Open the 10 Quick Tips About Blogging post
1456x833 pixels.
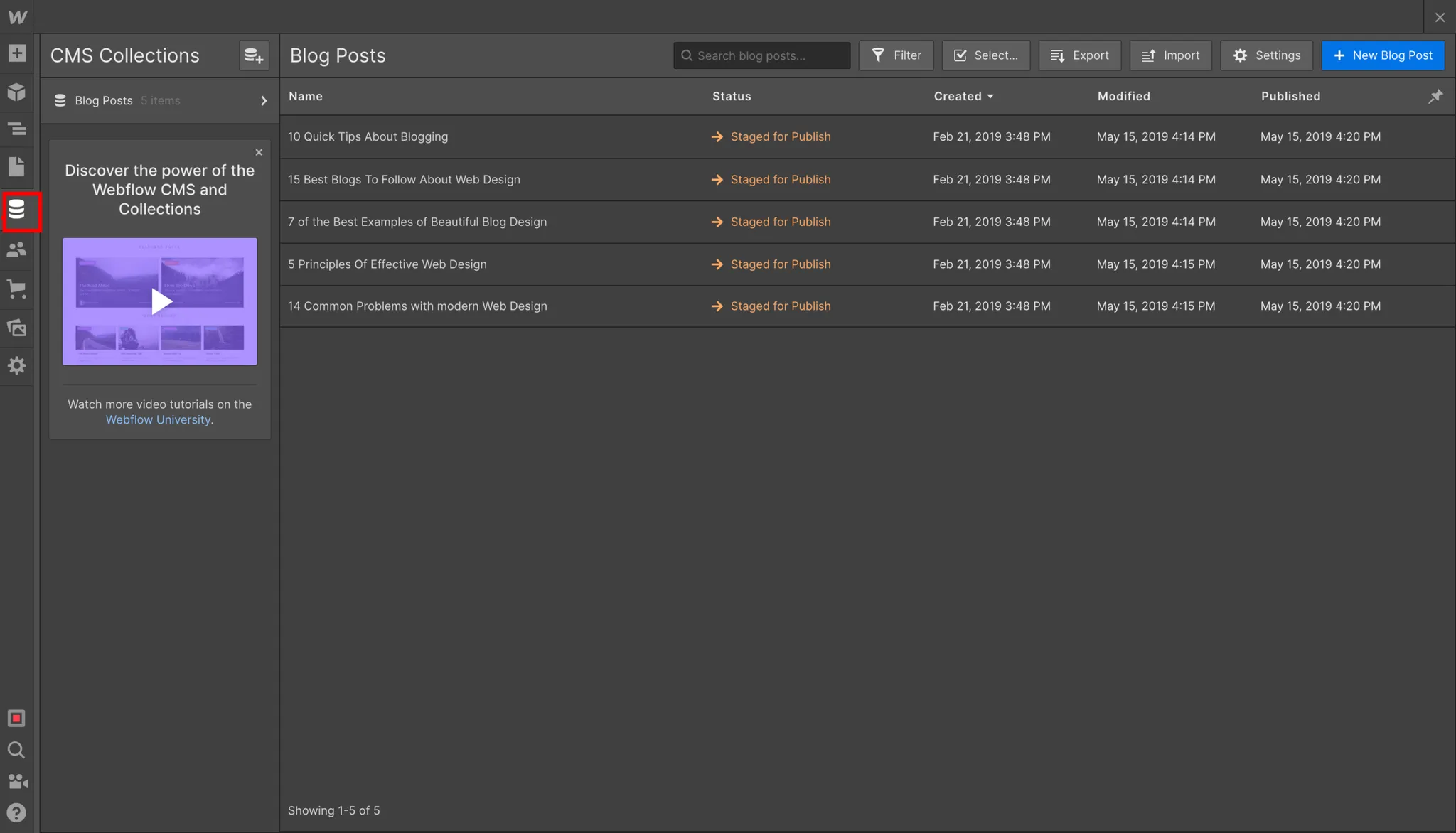point(368,136)
